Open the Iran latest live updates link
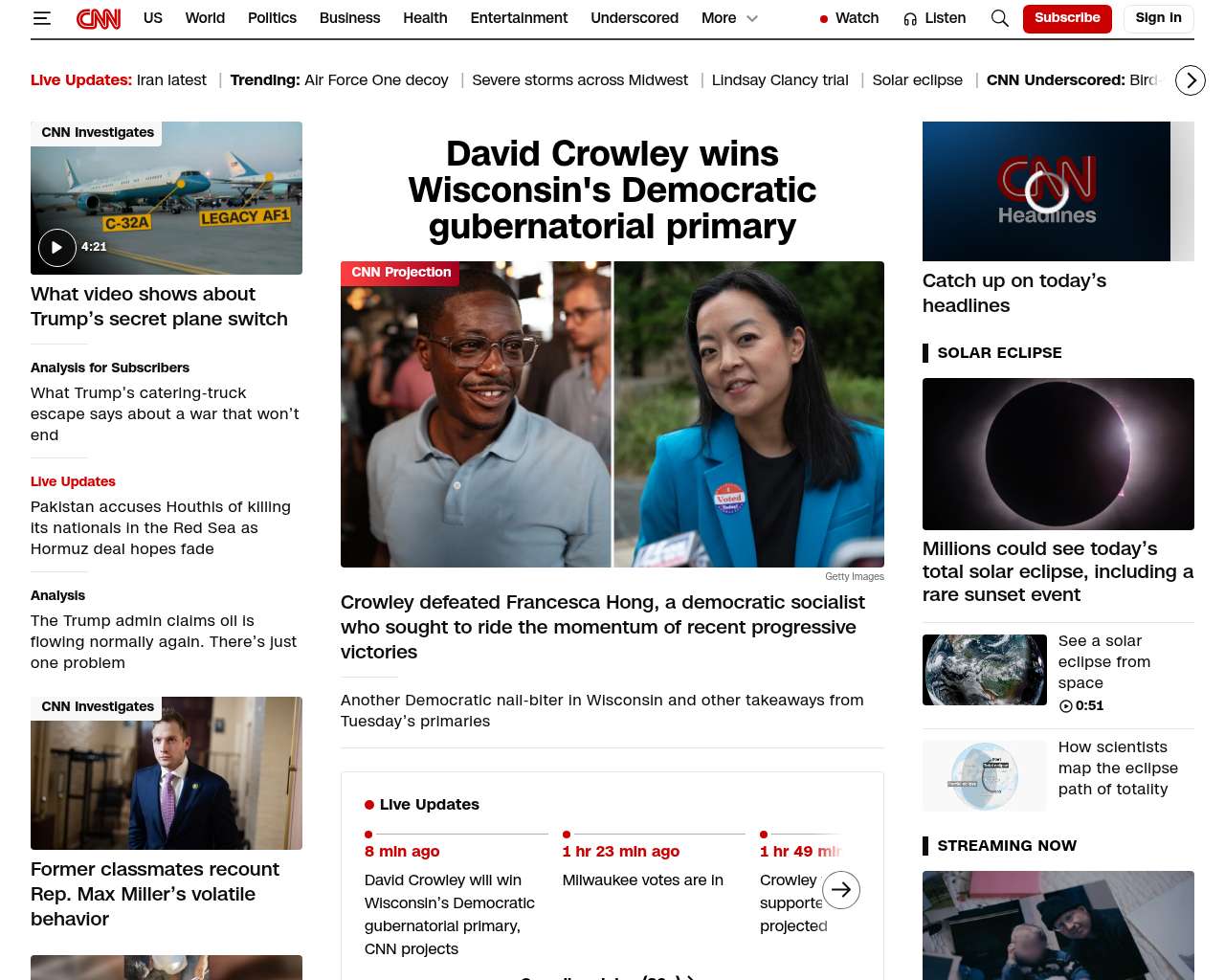1225x980 pixels. click(171, 80)
